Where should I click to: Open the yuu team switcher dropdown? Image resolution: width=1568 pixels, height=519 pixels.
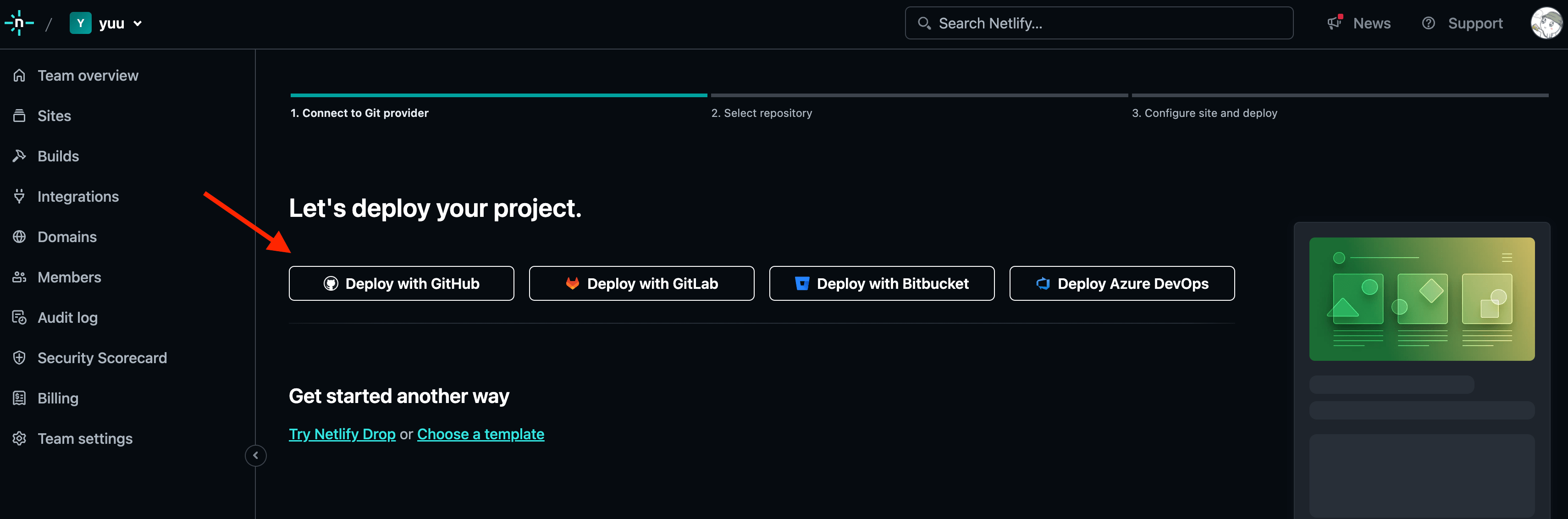[x=106, y=23]
